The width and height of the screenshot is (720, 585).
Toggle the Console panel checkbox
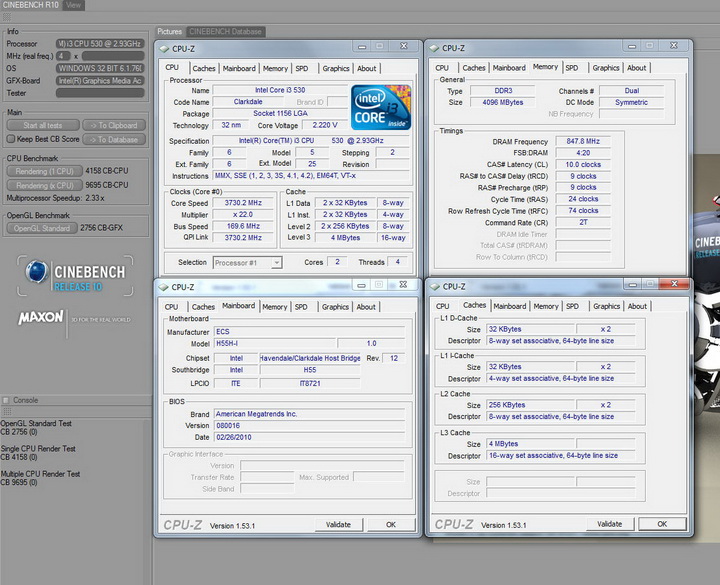pyautogui.click(x=6, y=400)
